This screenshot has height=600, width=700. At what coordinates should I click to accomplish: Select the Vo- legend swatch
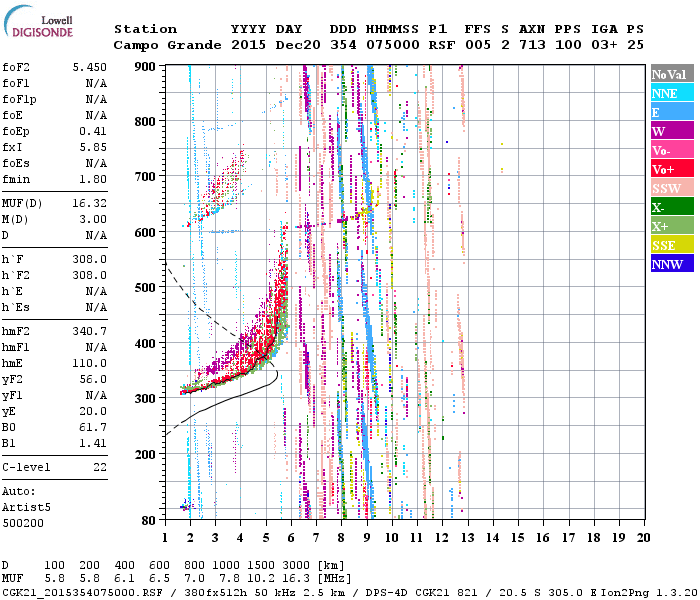[672, 150]
